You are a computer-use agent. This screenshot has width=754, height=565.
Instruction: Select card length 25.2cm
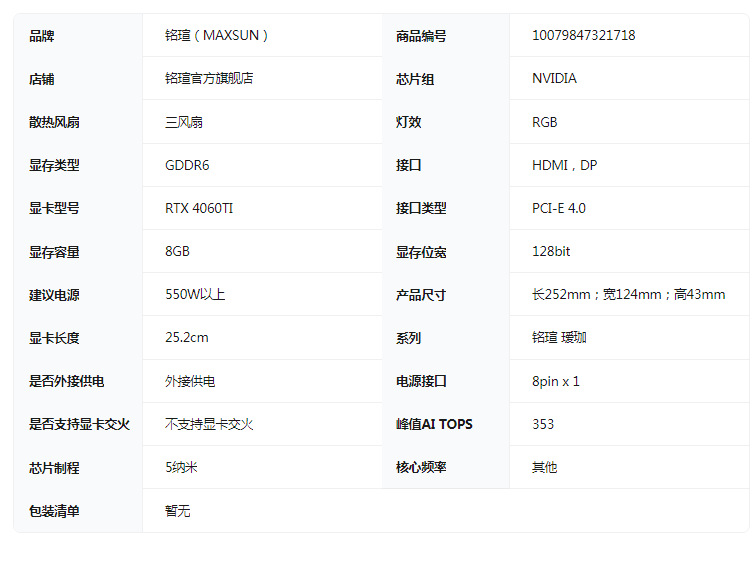click(187, 338)
